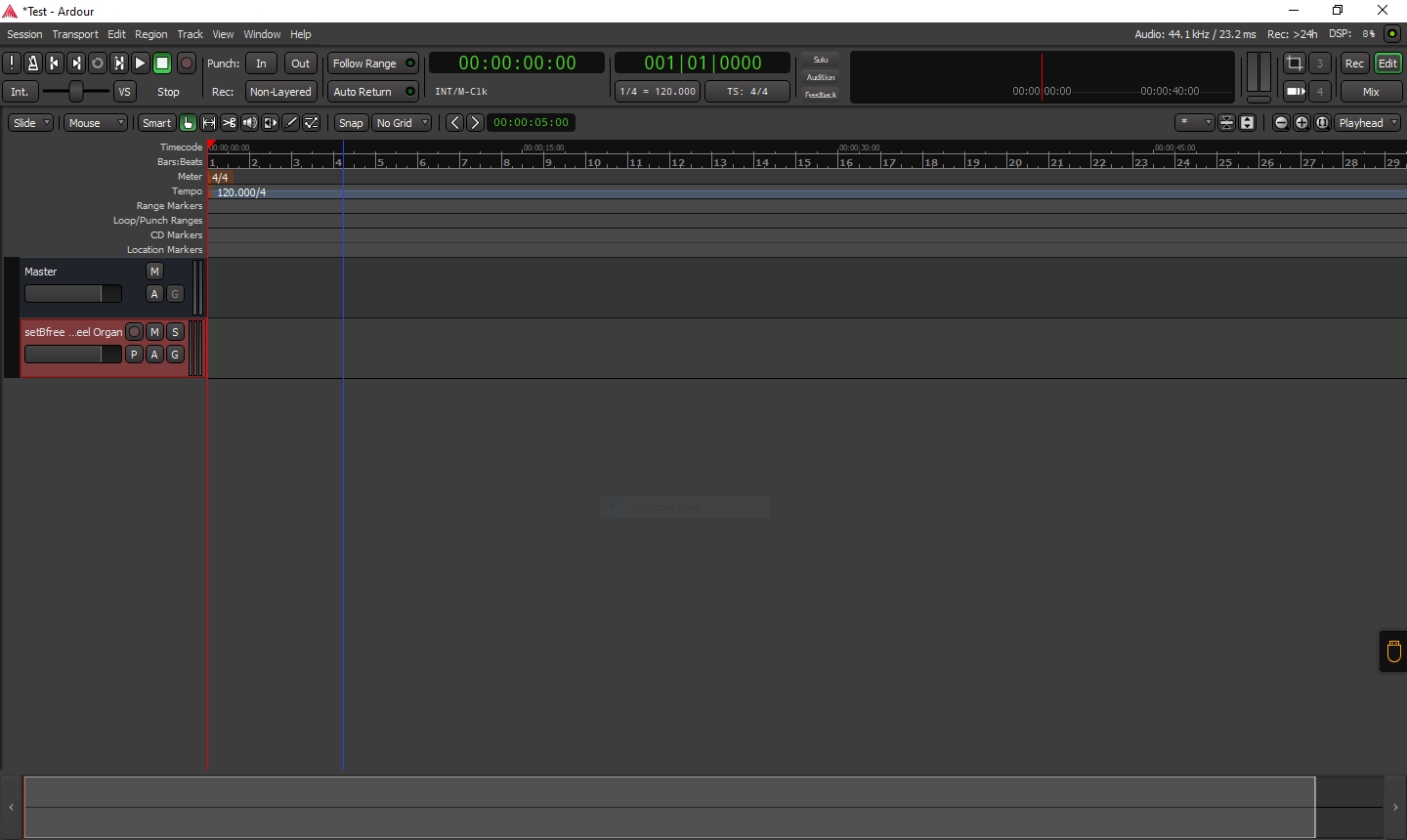The image size is (1407, 840).
Task: Go to session end transport button
Action: pos(76,63)
